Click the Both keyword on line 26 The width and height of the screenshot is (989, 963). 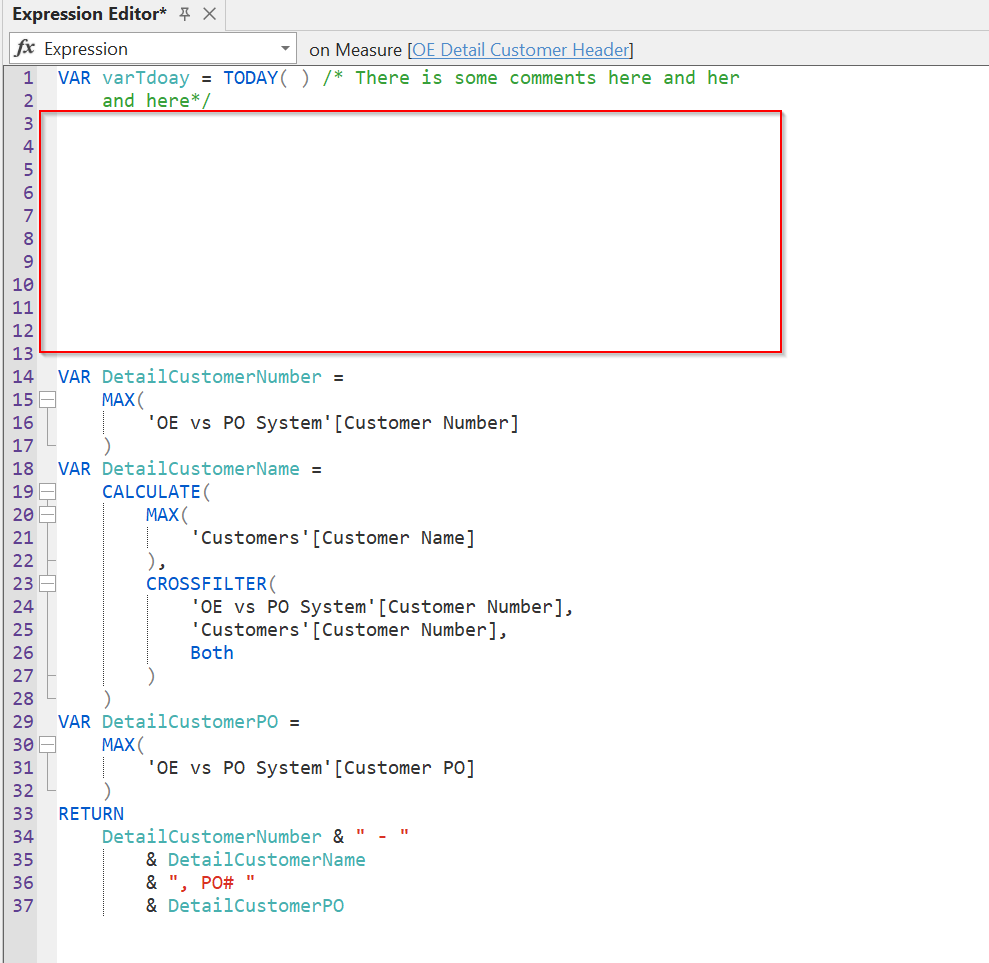click(211, 652)
